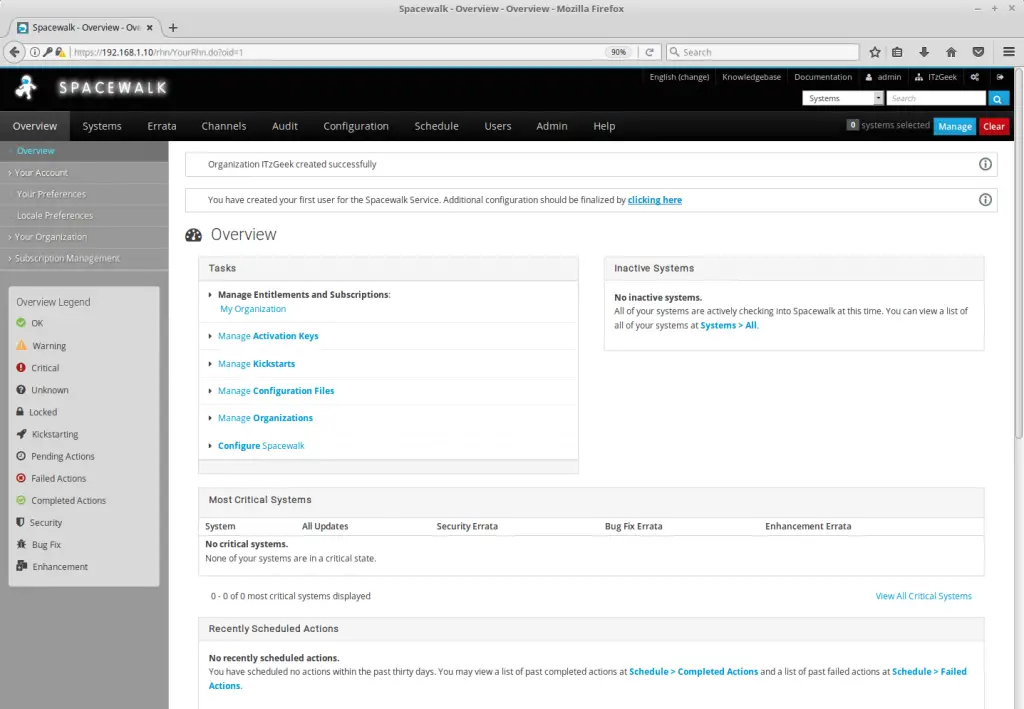Open the Schedule menu tab
1024x709 pixels.
(436, 126)
